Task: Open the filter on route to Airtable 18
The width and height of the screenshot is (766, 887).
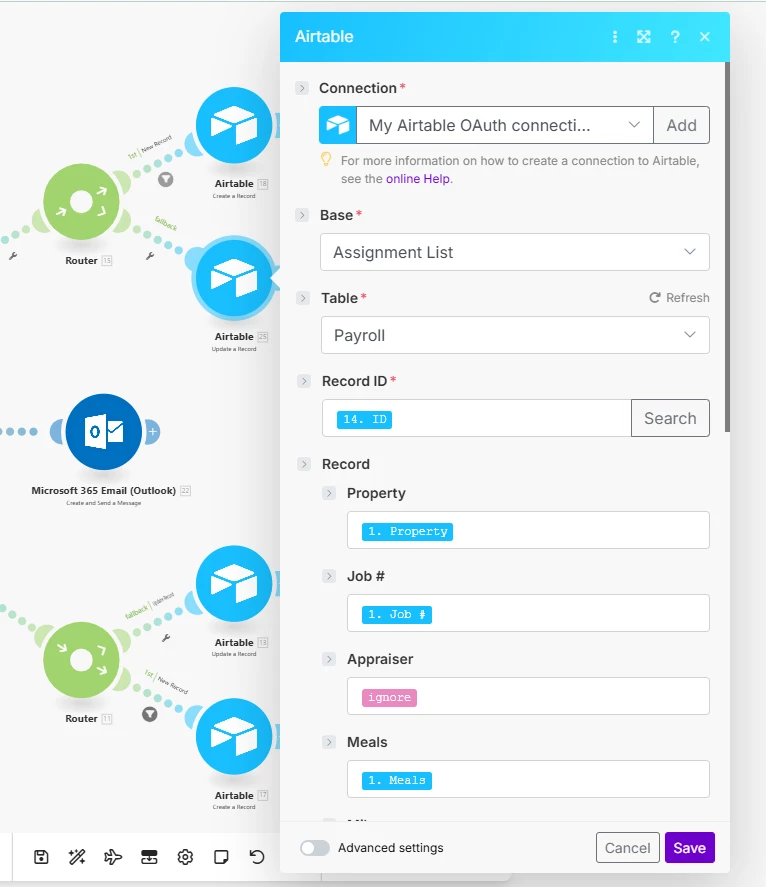Action: click(x=165, y=179)
